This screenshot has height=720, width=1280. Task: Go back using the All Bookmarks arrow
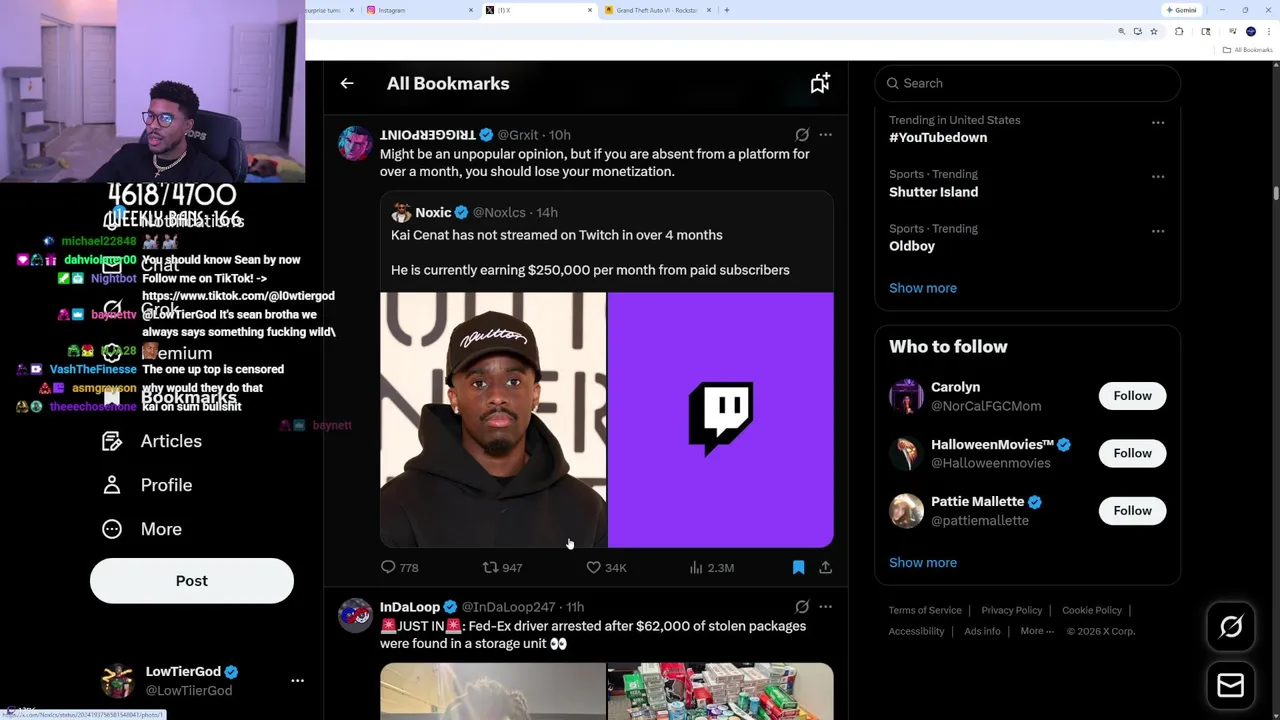[347, 84]
